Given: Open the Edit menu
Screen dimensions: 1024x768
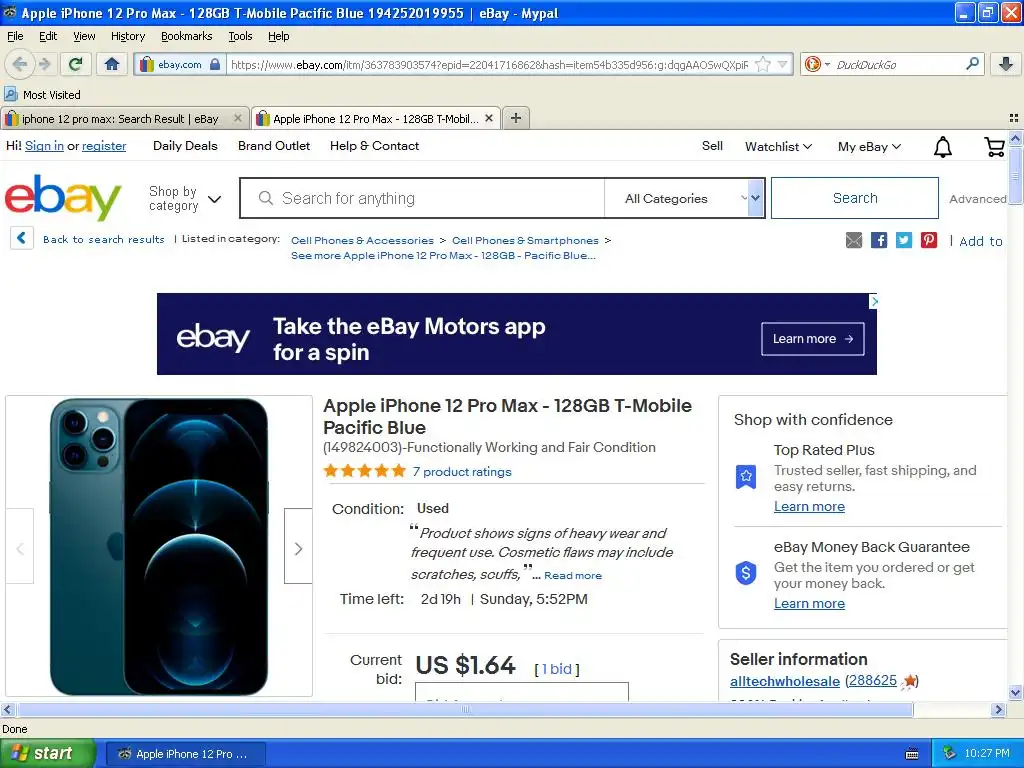Looking at the screenshot, I should 48,36.
